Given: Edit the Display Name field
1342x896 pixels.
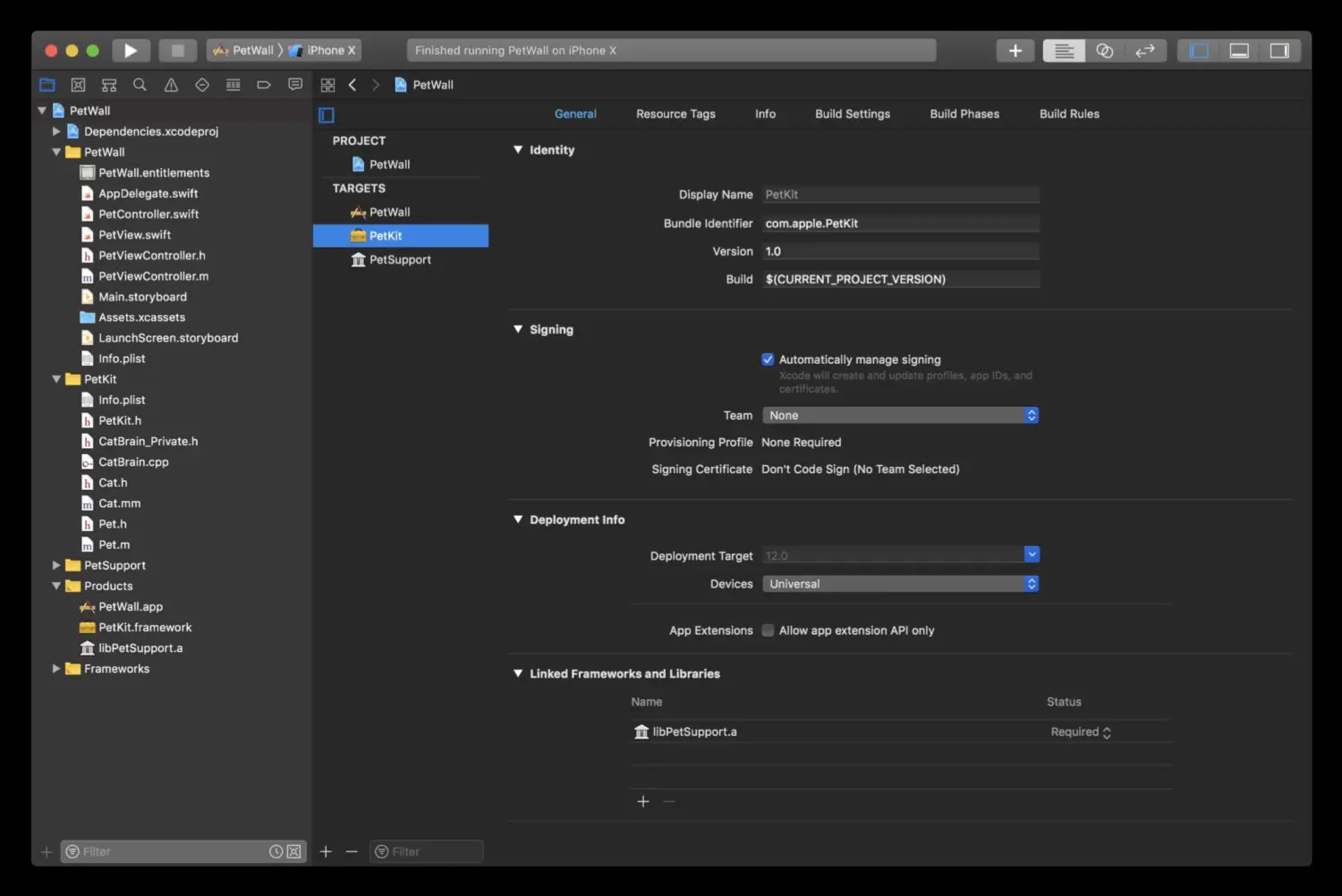Looking at the screenshot, I should point(900,194).
